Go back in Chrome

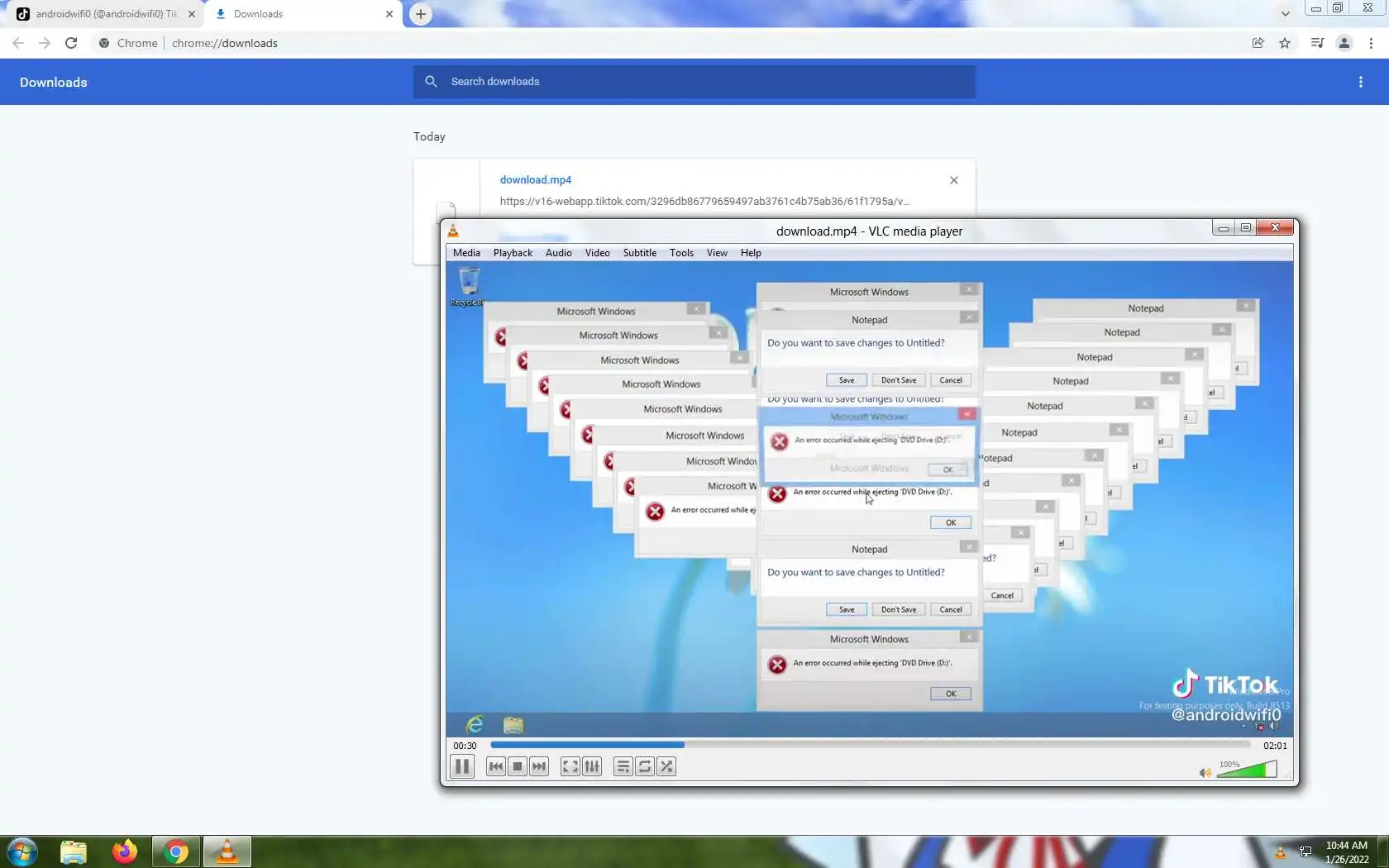(x=18, y=43)
